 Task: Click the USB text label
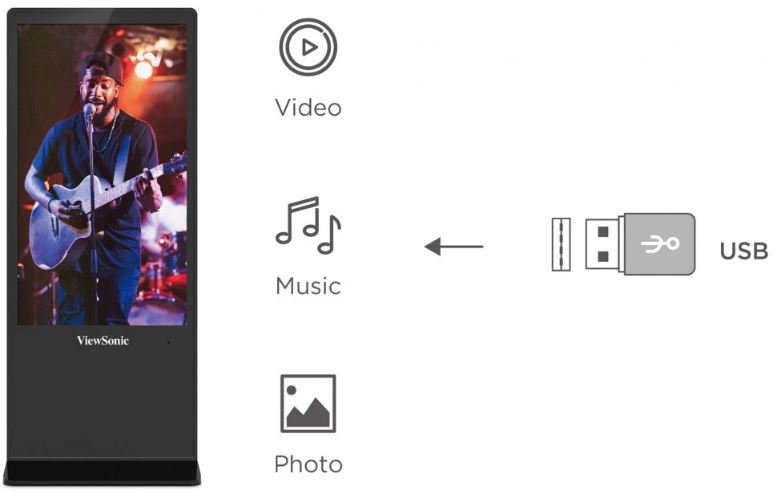tap(744, 251)
